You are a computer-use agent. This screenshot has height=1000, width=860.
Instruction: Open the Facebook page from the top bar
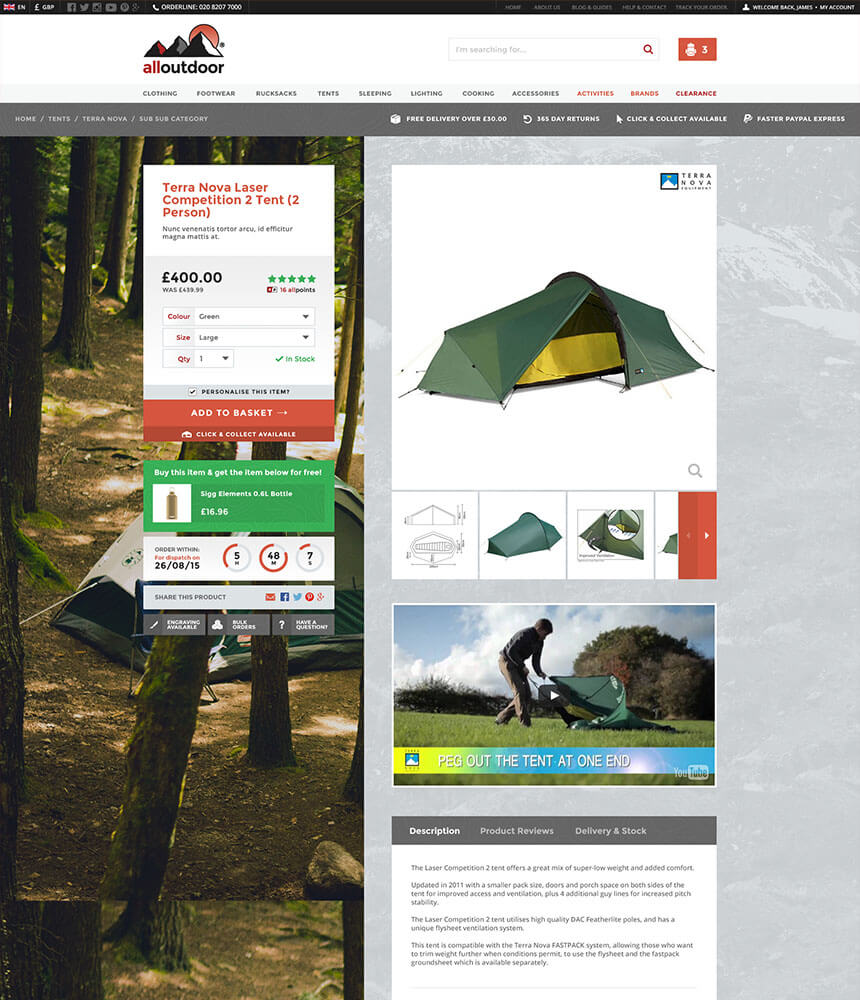click(x=71, y=7)
